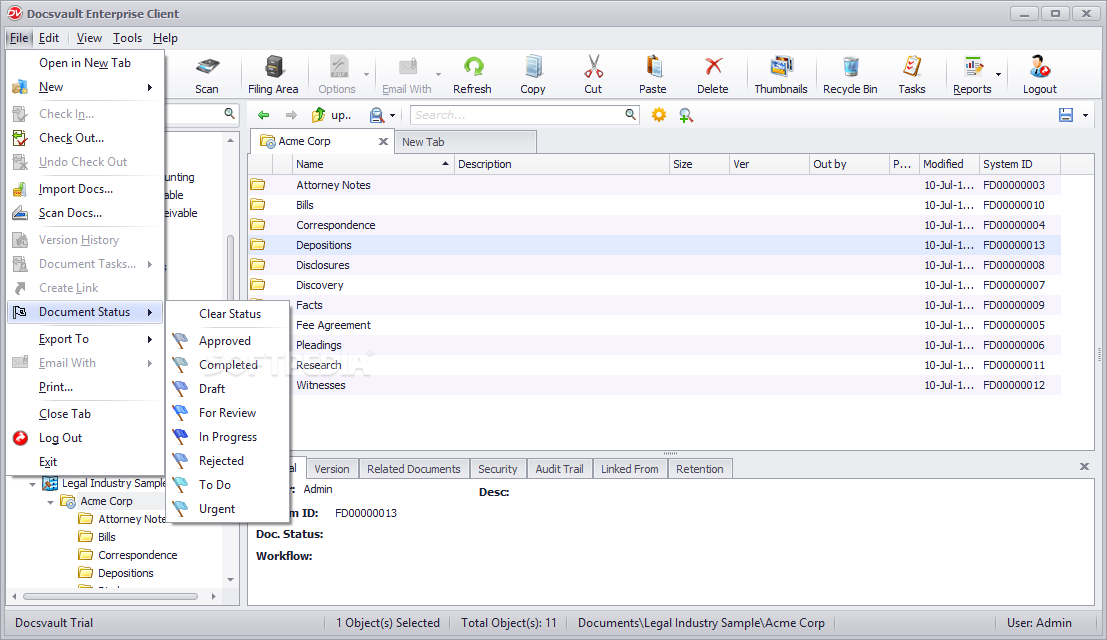Switch to Thumbnails view
This screenshot has width=1107, height=640.
pos(781,74)
